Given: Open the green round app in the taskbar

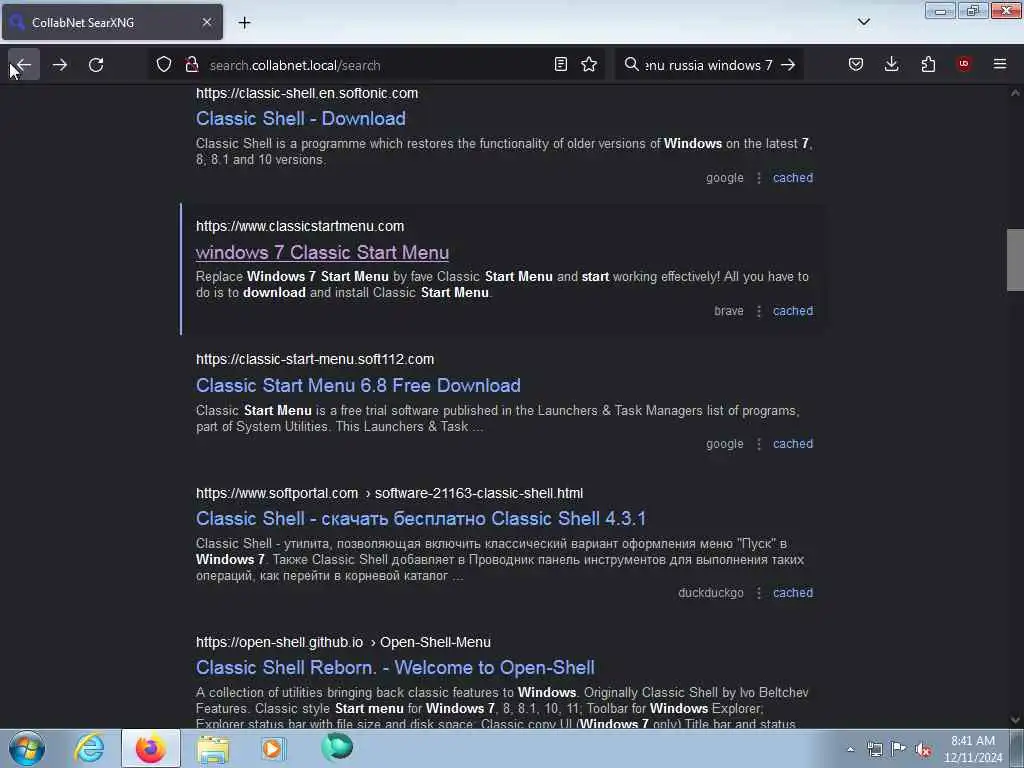Looking at the screenshot, I should (337, 747).
